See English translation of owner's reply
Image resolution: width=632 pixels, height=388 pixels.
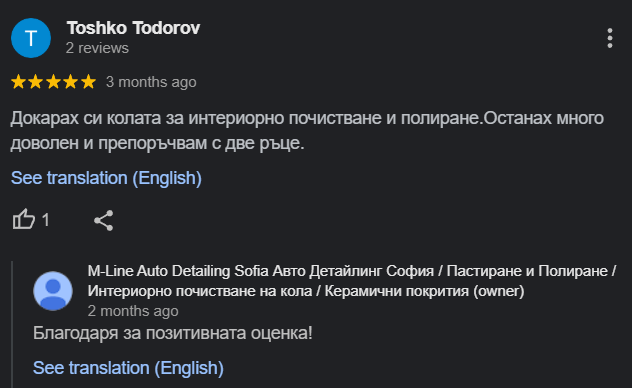point(128,368)
